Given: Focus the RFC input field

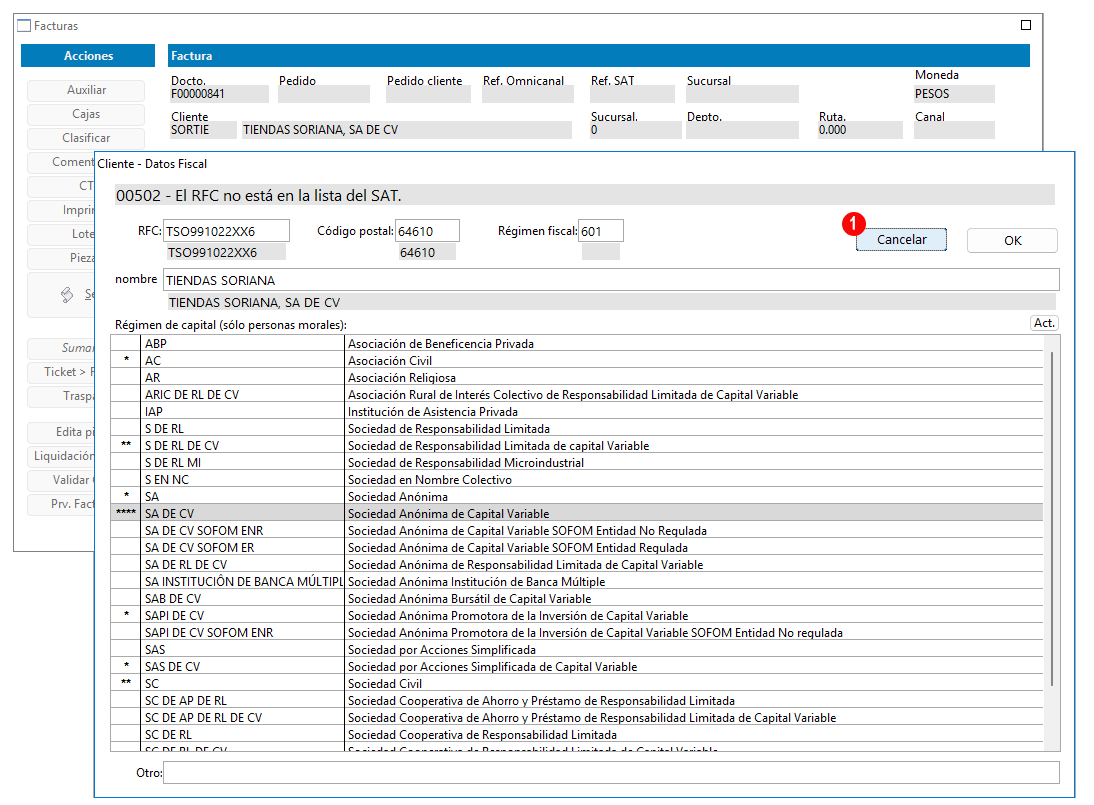Looking at the screenshot, I should (x=226, y=231).
